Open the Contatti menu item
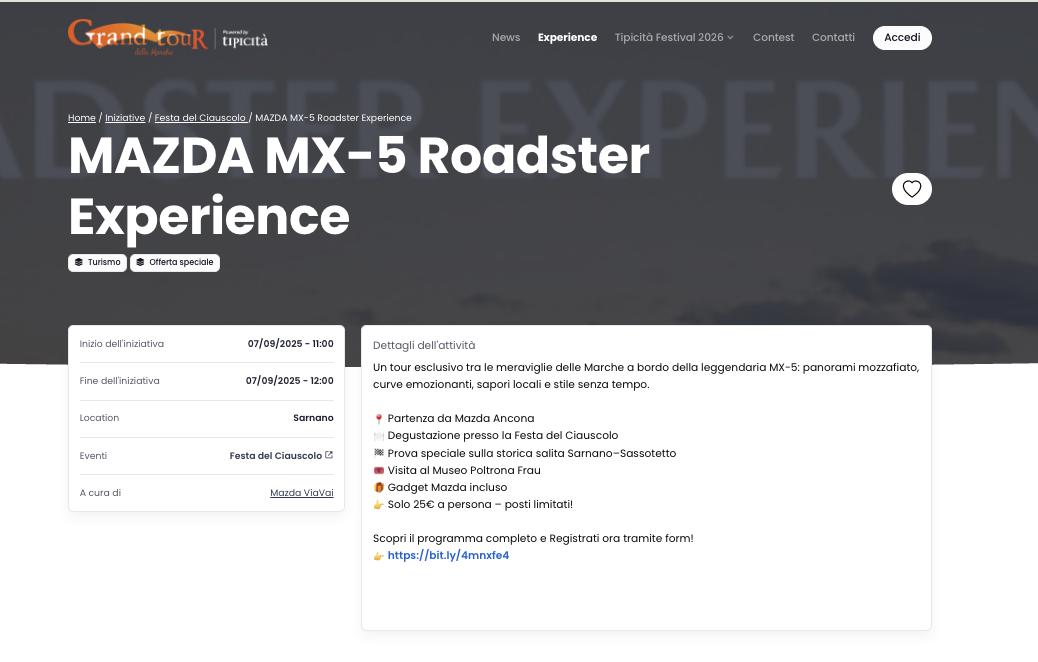1038x662 pixels. point(833,38)
